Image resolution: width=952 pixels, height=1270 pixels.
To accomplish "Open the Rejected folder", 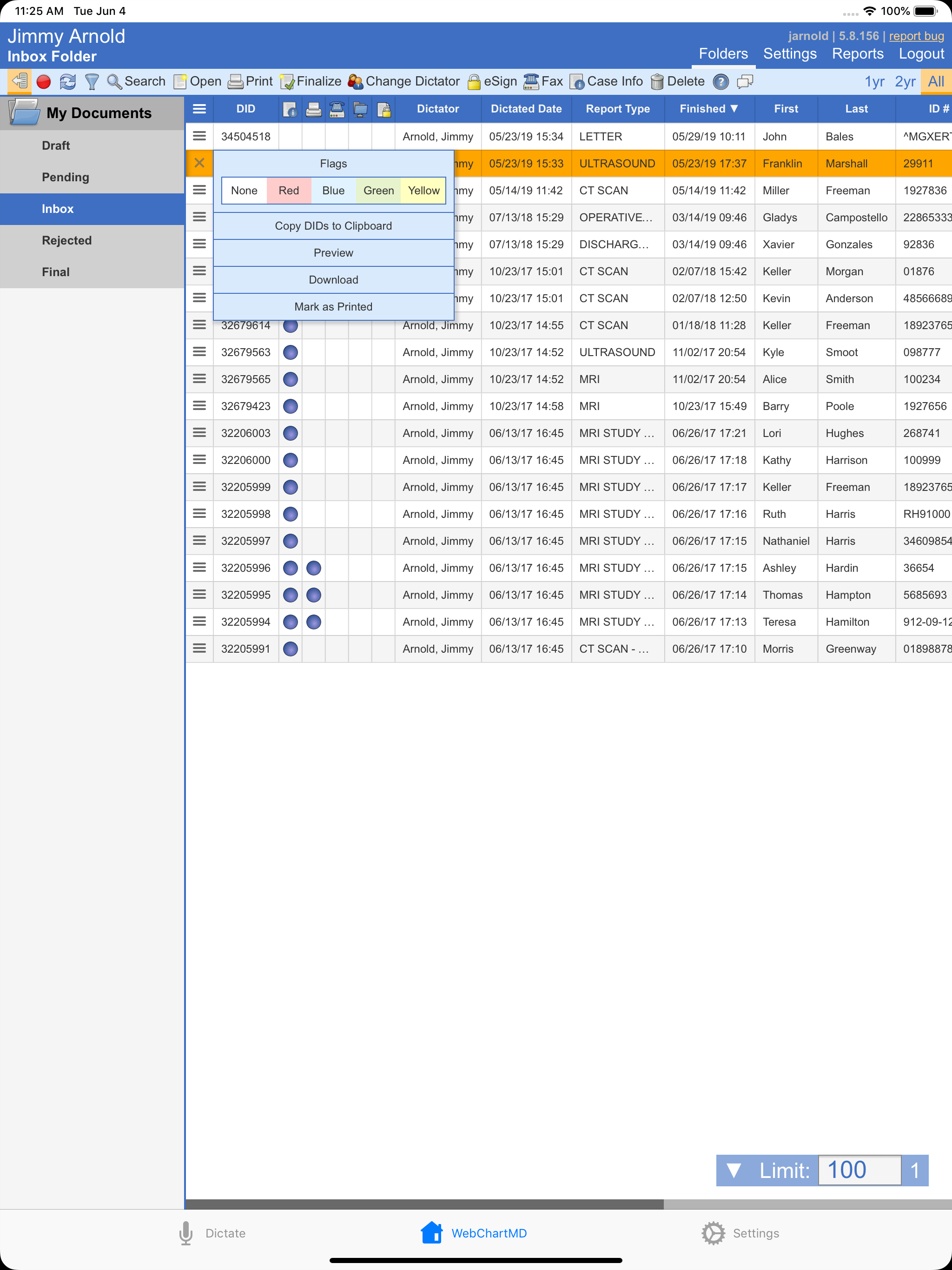I will (92, 240).
